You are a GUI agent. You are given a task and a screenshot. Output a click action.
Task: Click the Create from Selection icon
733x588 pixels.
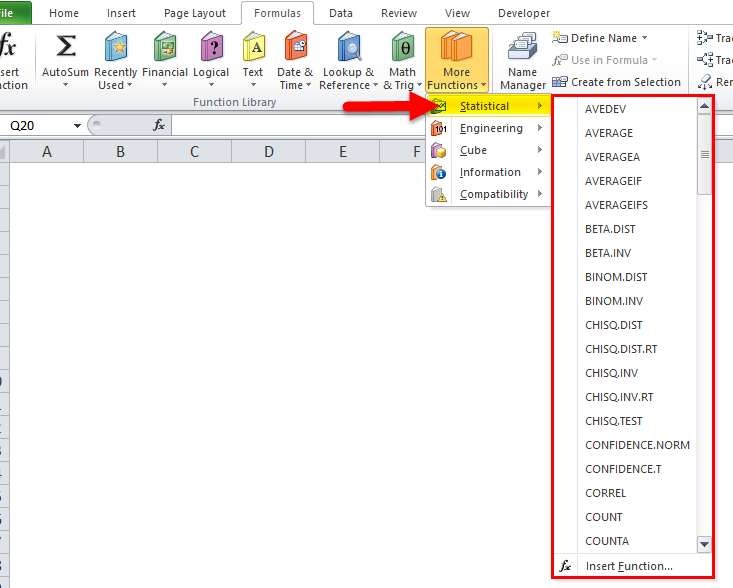coord(560,82)
